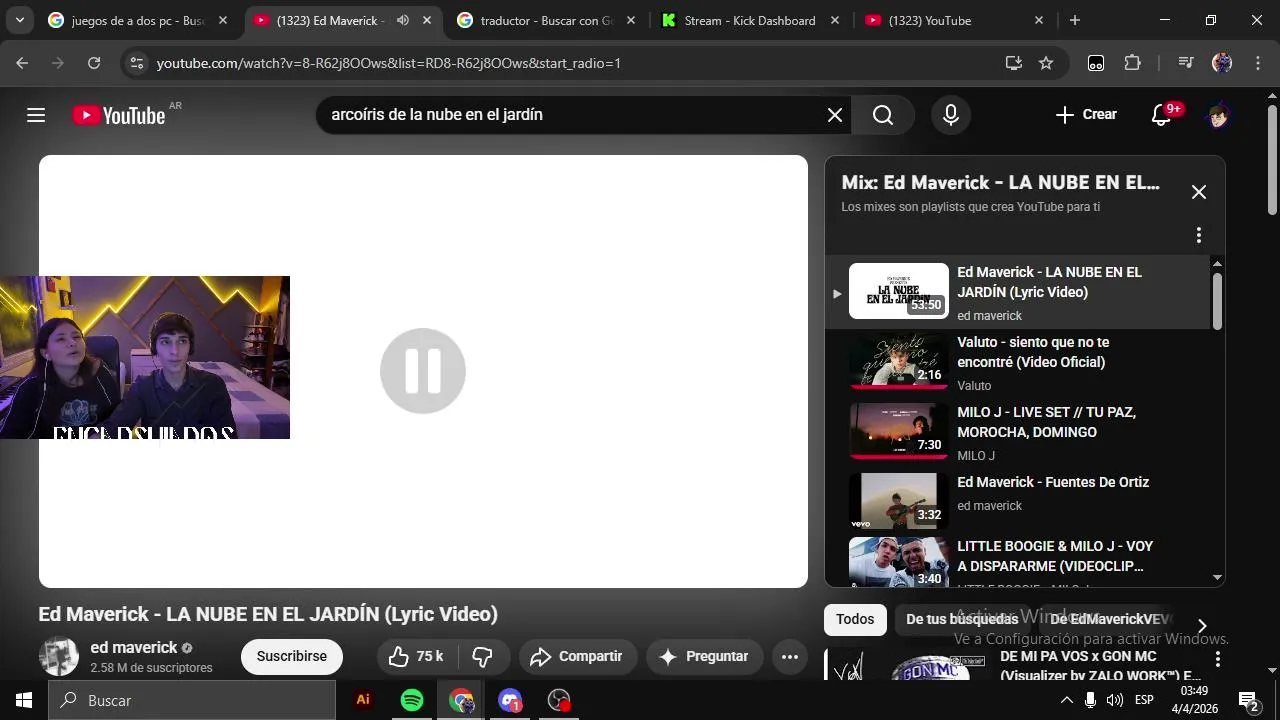
Task: Click the page vertical scrollbar
Action: tap(1272, 160)
